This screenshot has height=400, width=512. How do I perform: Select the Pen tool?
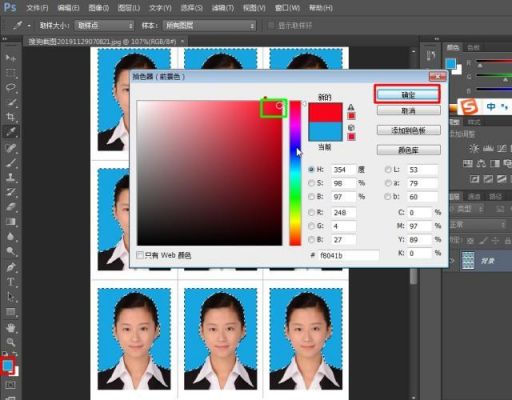[11, 267]
